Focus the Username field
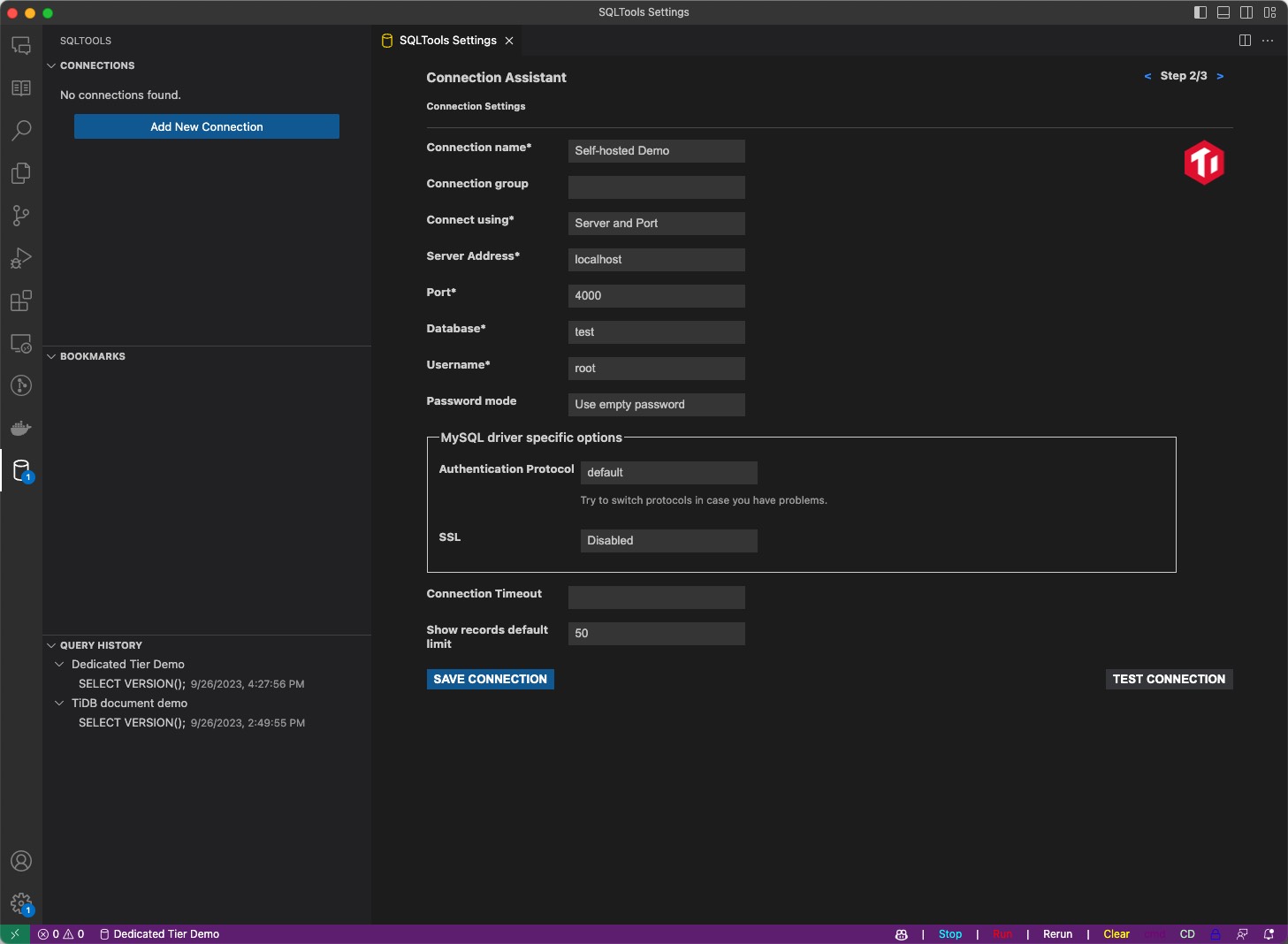1288x944 pixels. coord(656,369)
